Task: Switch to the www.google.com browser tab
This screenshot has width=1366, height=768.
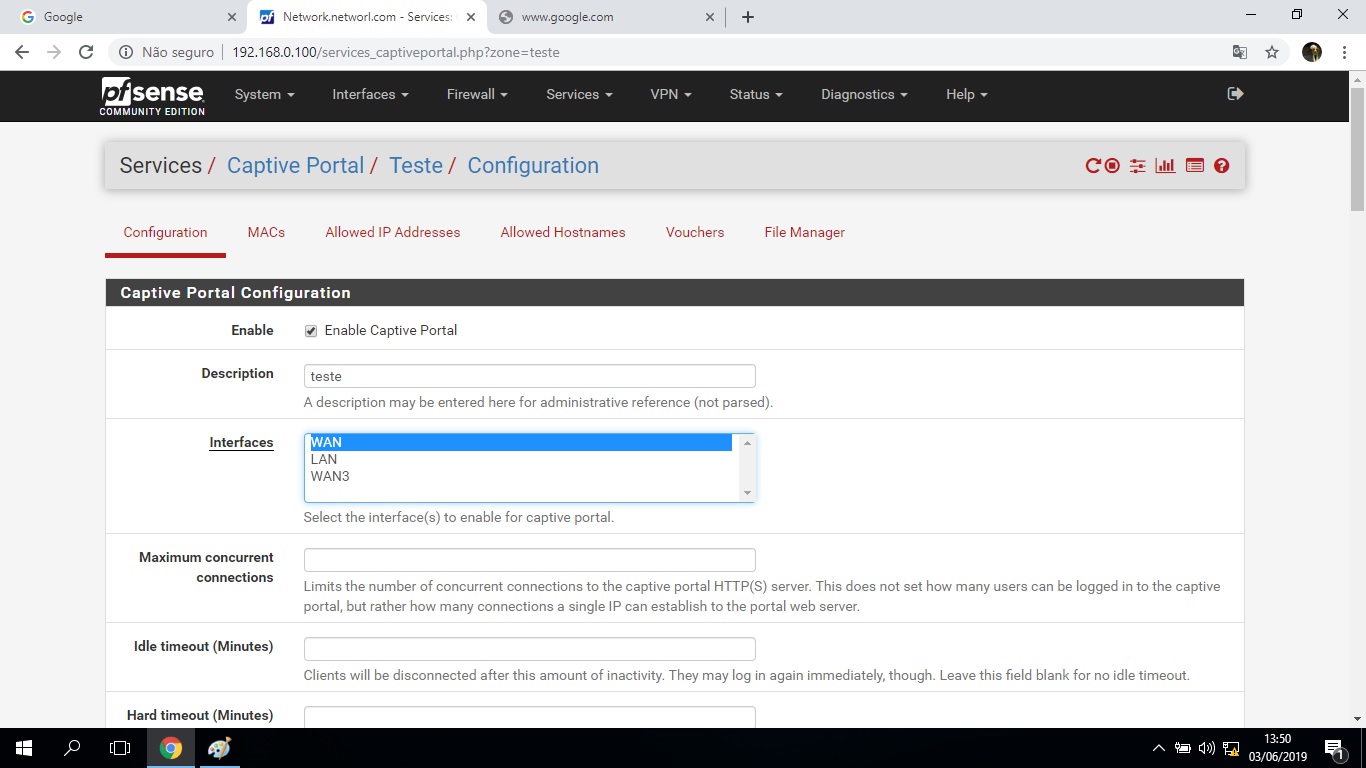Action: pyautogui.click(x=608, y=17)
